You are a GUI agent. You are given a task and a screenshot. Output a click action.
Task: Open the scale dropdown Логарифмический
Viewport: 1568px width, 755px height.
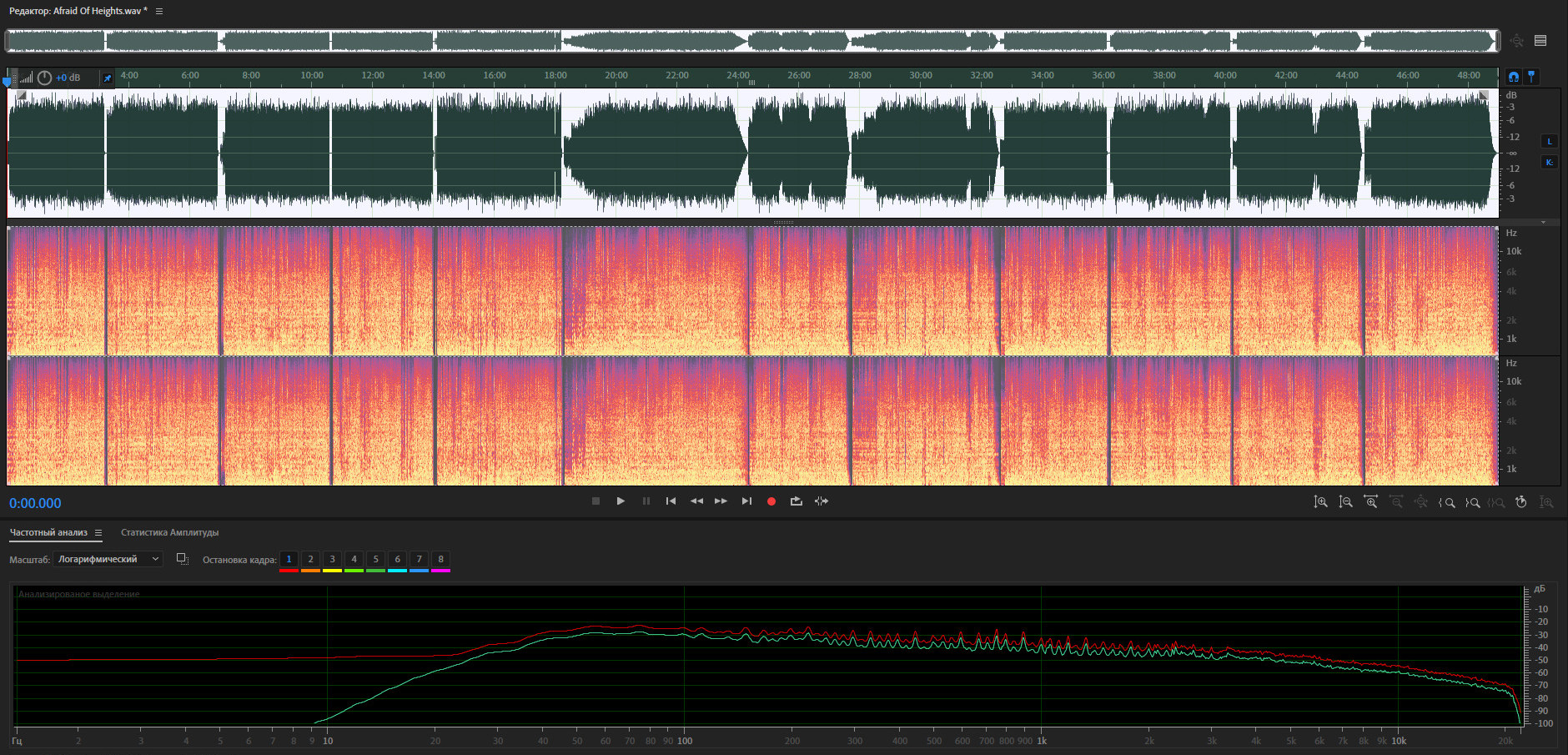(x=108, y=559)
